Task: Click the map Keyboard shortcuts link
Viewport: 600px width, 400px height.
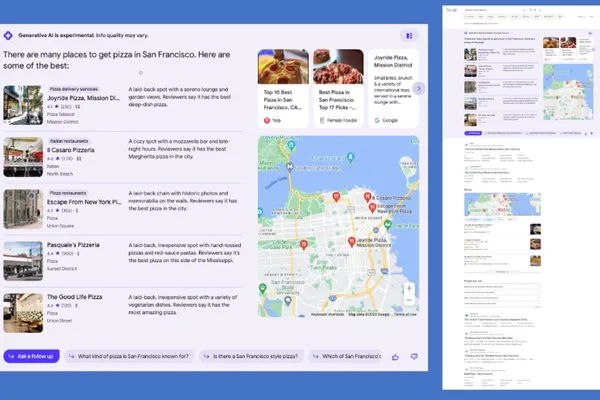Action: [x=328, y=314]
